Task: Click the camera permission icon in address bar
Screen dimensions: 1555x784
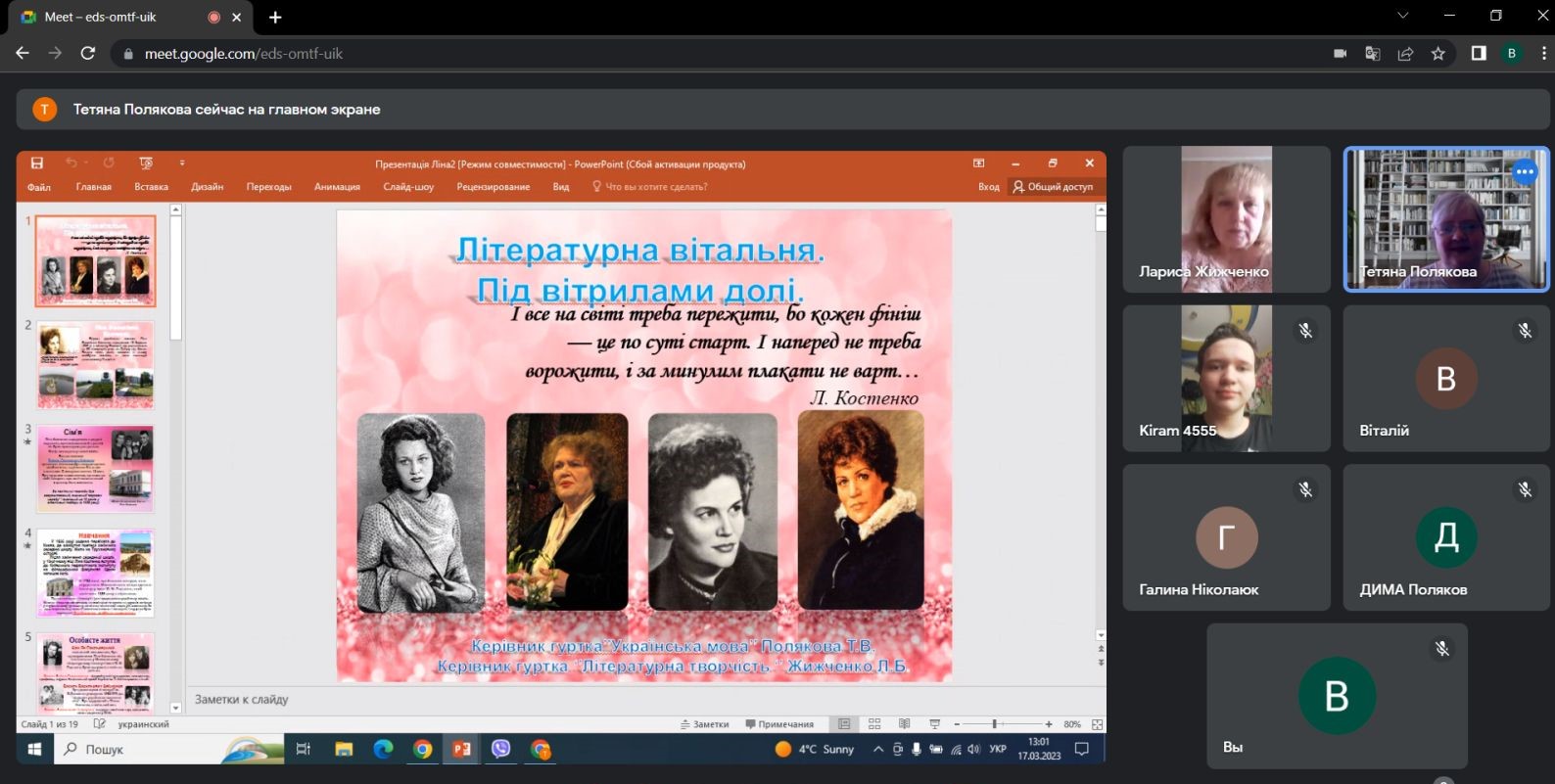Action: click(x=1341, y=54)
